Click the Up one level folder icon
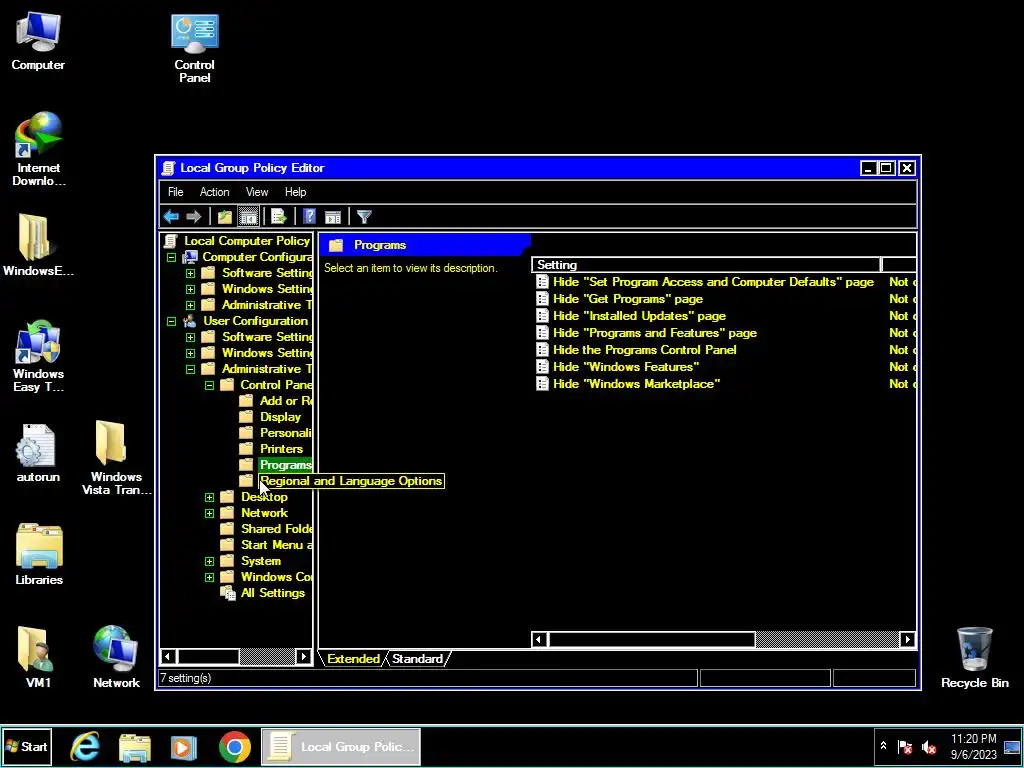The height and width of the screenshot is (768, 1024). pyautogui.click(x=225, y=216)
